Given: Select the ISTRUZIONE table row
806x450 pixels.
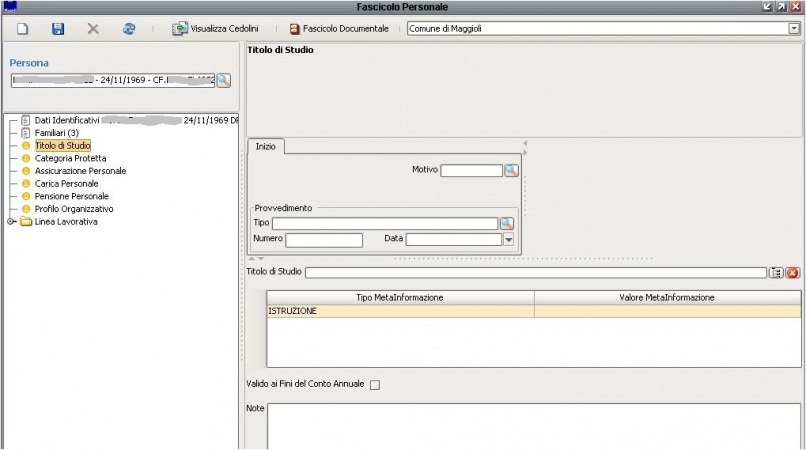Looking at the screenshot, I should 400,311.
